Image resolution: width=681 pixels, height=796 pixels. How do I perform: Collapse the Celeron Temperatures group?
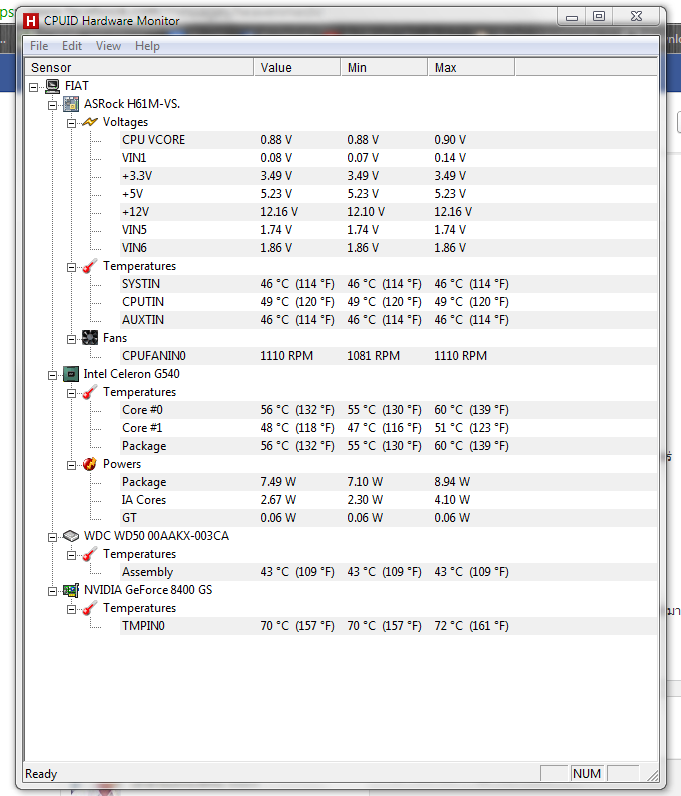tap(72, 393)
